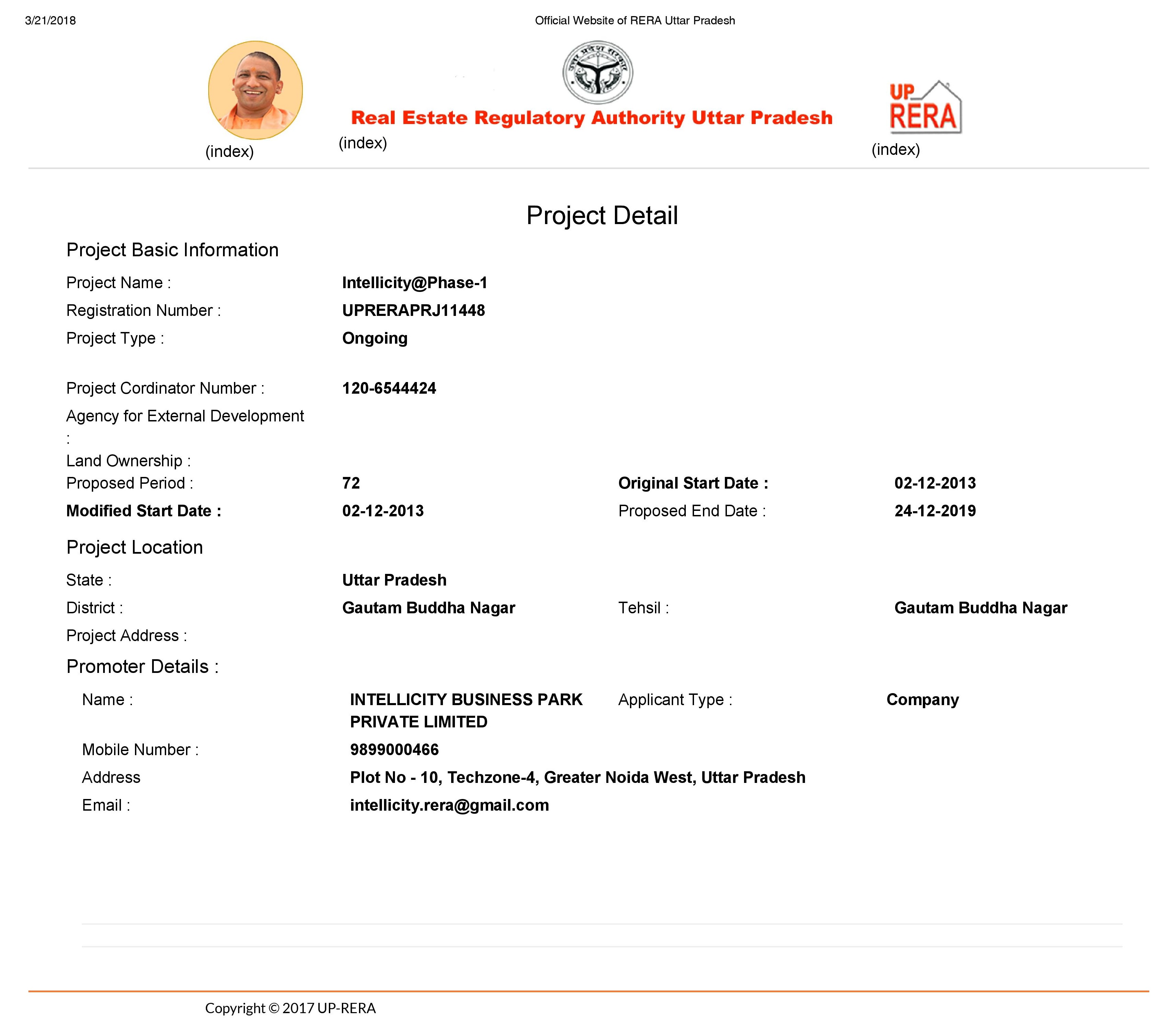Select the Proposed Period value 72
1176x1020 pixels.
point(351,483)
